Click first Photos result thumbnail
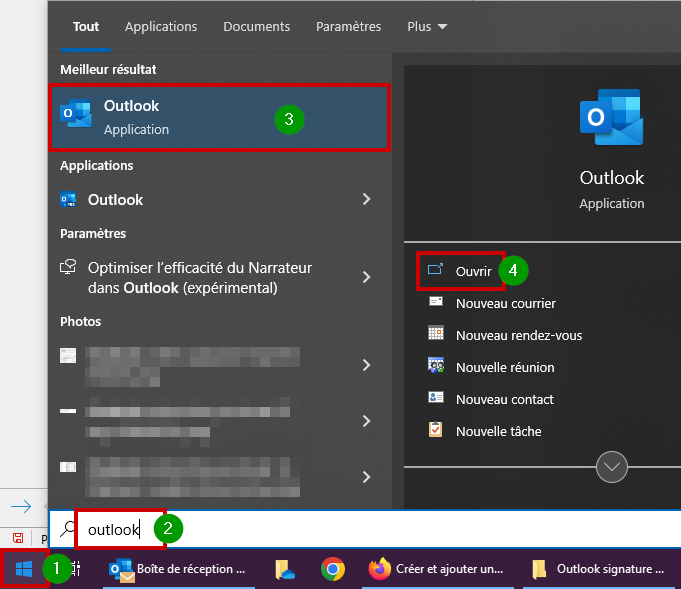681x589 pixels. click(x=68, y=355)
